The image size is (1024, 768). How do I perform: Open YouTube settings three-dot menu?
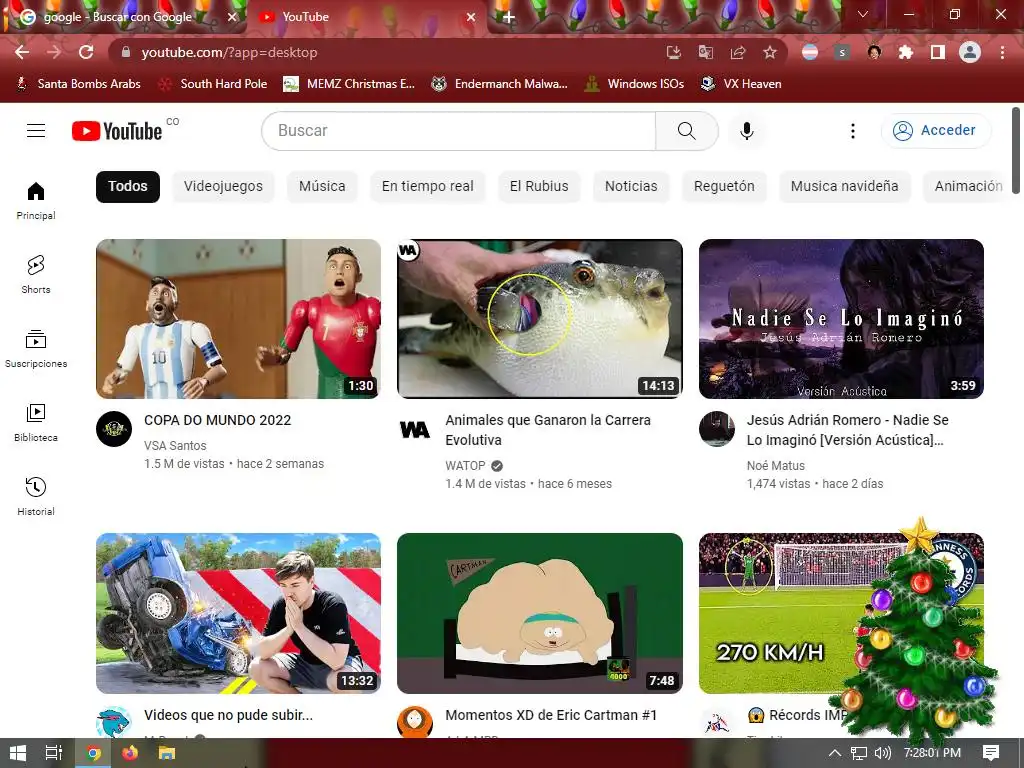click(852, 131)
